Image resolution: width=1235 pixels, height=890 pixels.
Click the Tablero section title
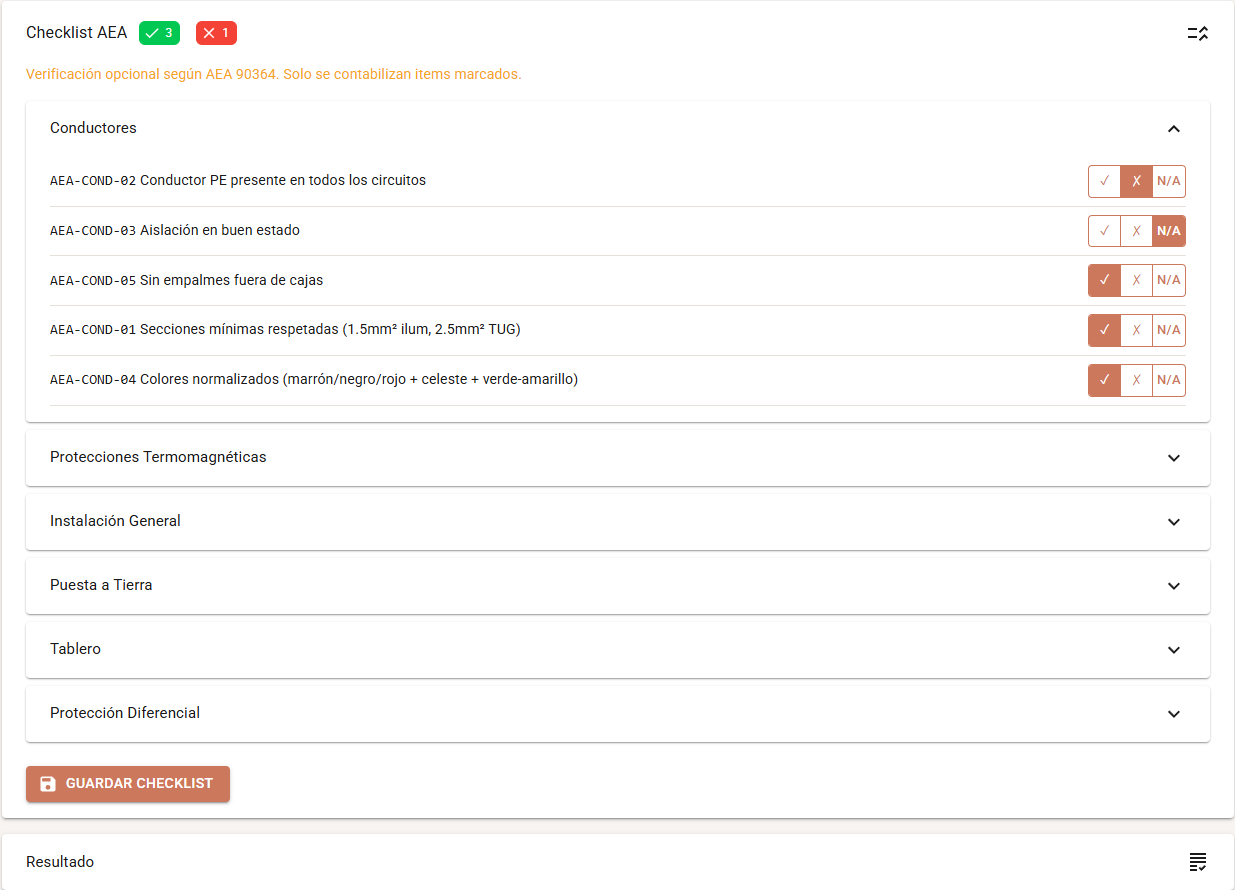coord(75,649)
